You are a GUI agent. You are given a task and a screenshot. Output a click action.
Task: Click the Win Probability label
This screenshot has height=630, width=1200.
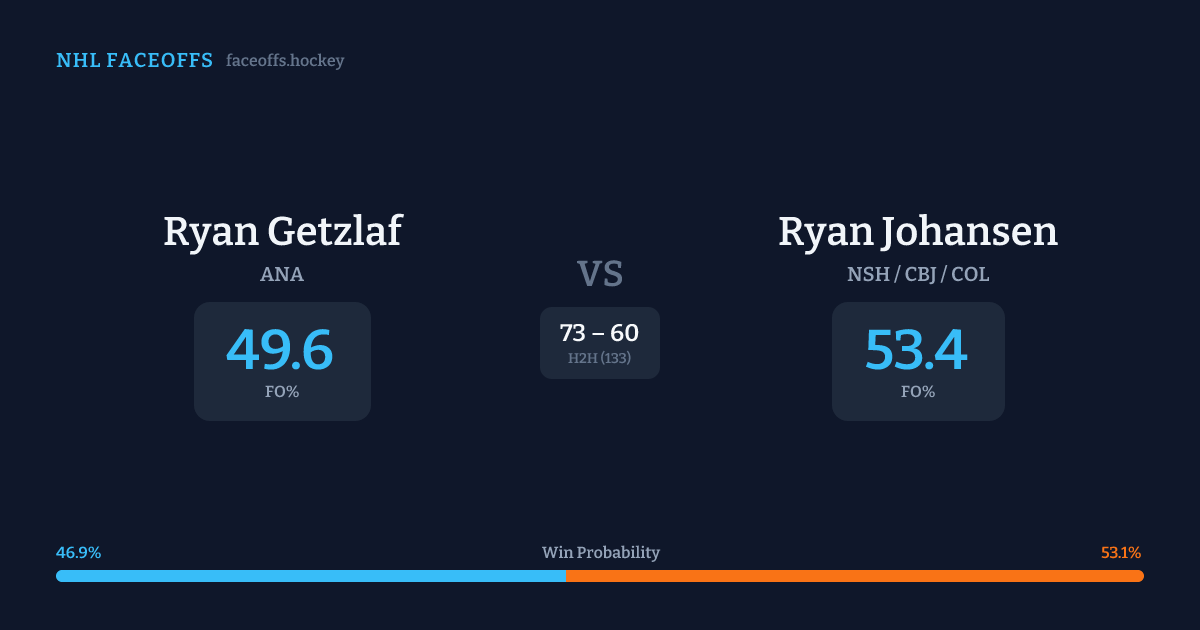(x=600, y=553)
